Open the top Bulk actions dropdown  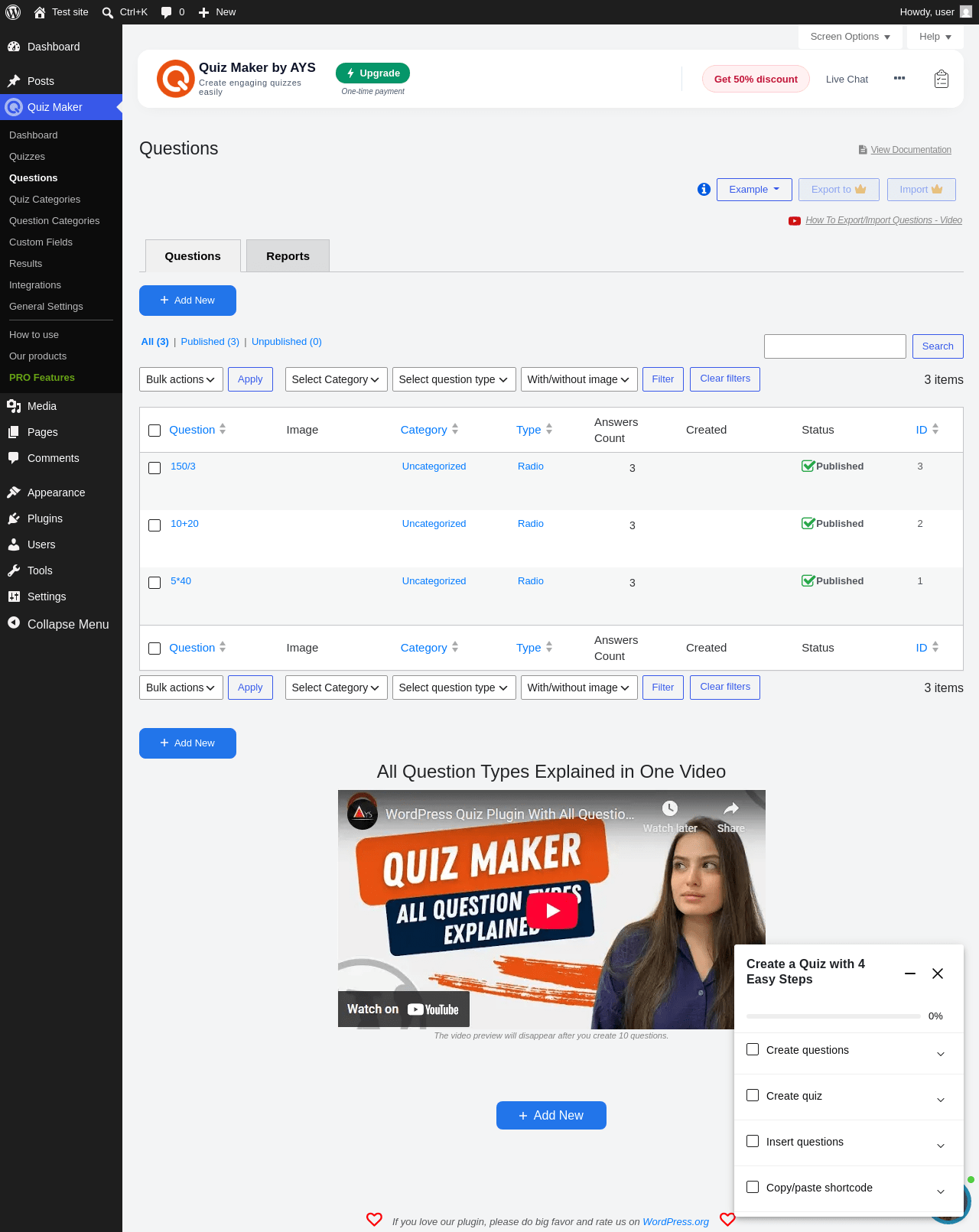[x=181, y=379]
